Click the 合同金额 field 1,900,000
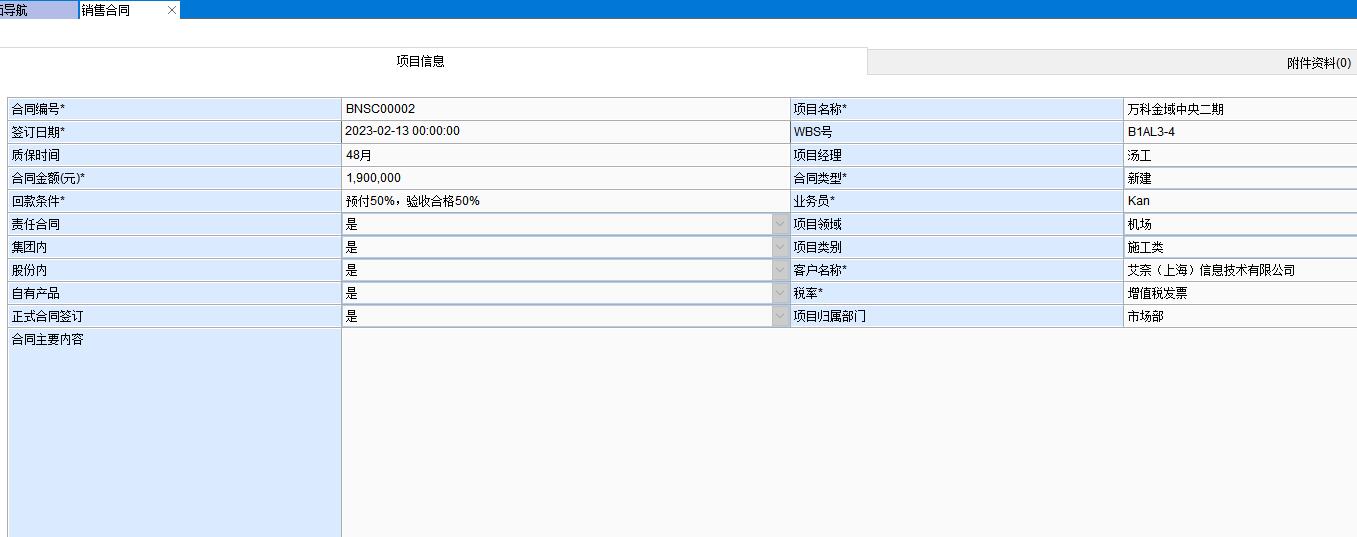1357x537 pixels. tap(565, 178)
